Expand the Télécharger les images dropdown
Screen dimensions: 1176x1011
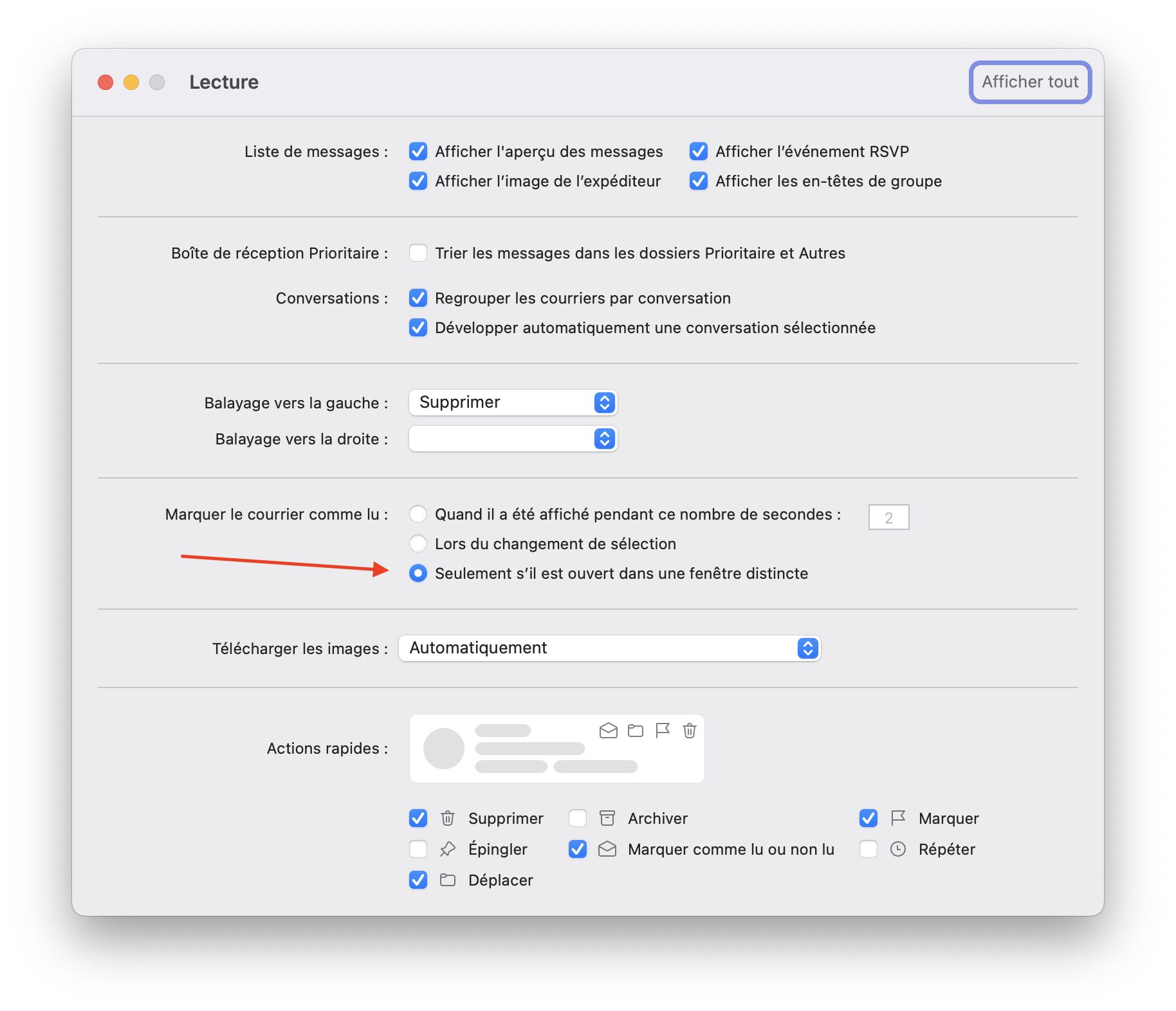(x=610, y=648)
